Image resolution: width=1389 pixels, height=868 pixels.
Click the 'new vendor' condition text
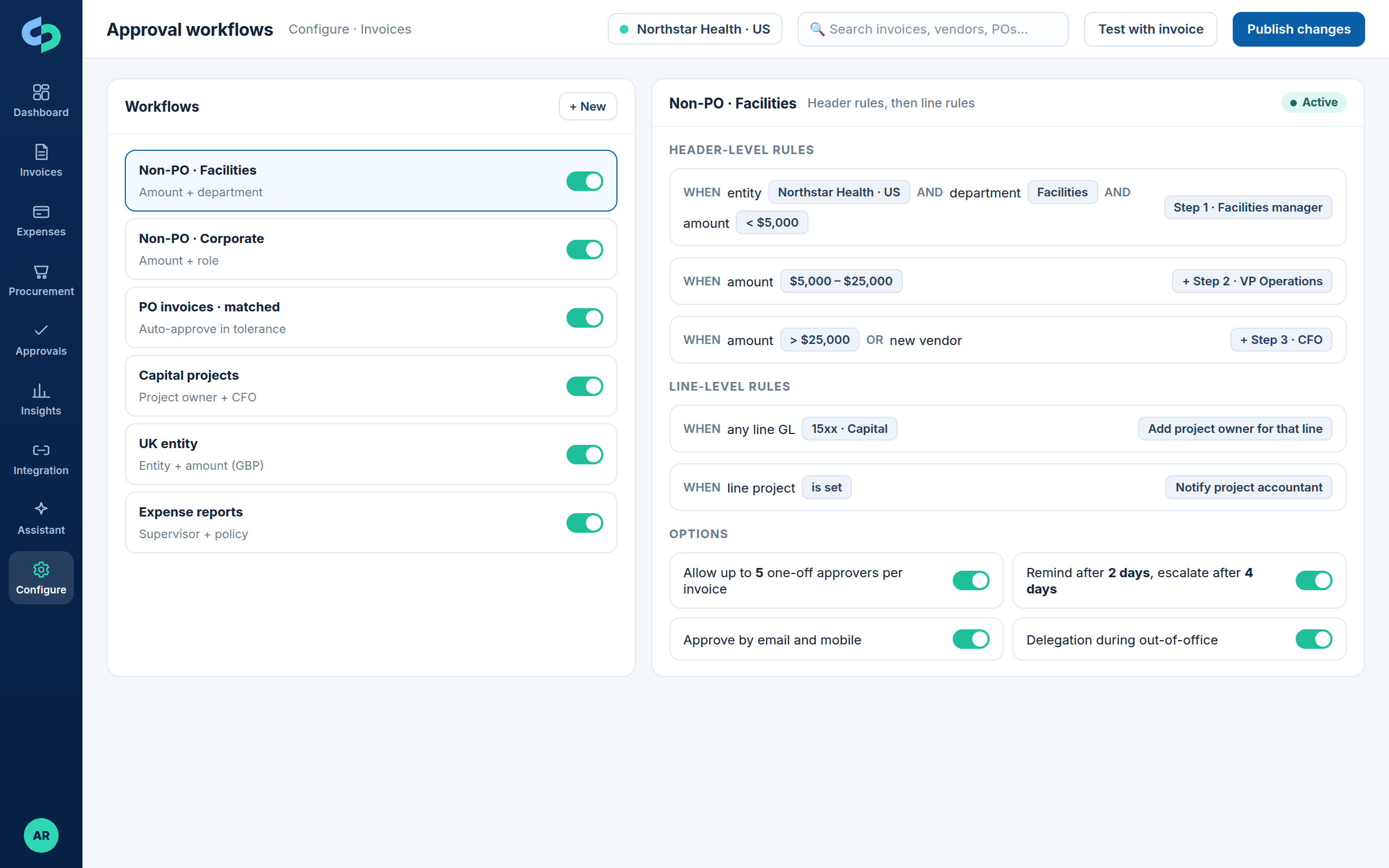tap(925, 341)
